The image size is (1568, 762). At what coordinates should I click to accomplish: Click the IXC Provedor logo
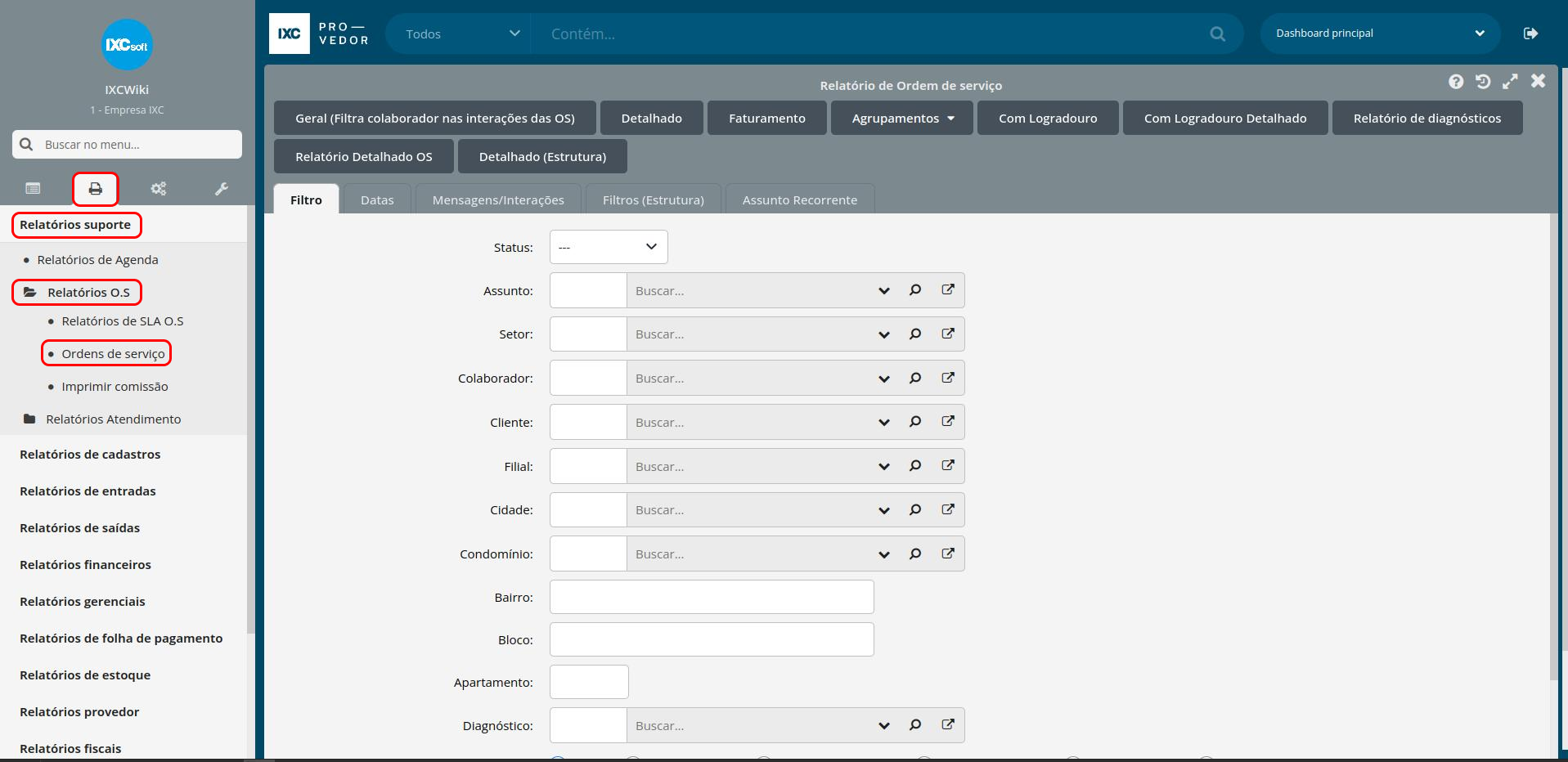pyautogui.click(x=320, y=34)
